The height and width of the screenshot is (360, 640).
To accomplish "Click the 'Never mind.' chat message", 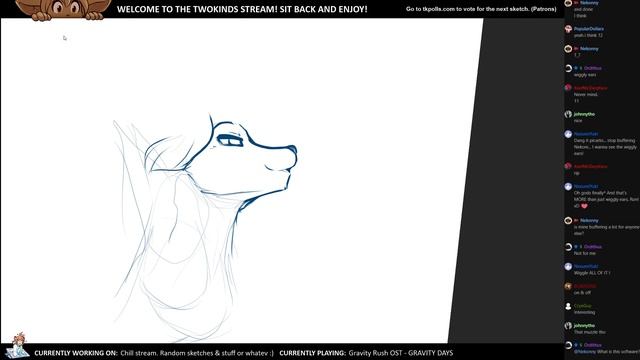I will pyautogui.click(x=586, y=95).
